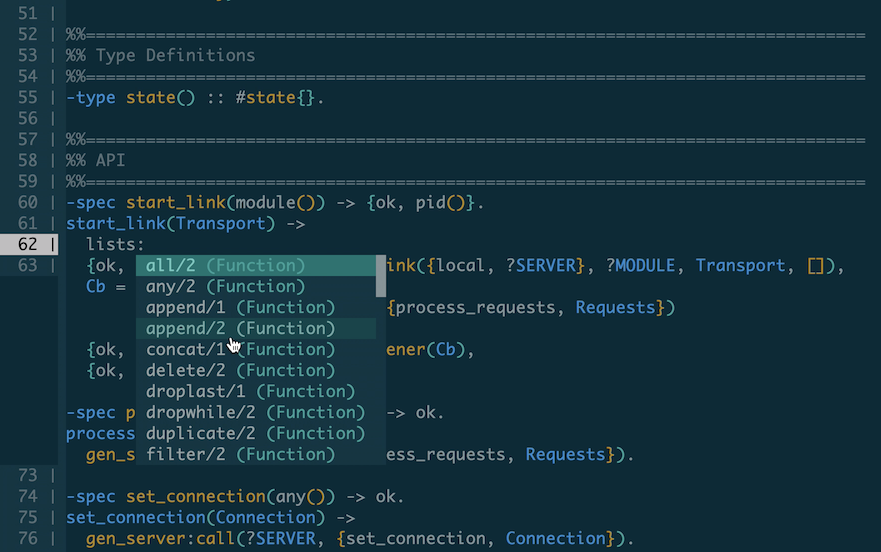Click 'gen_server:call' on line 76
Screen dimensions: 881x552
pos(160,539)
